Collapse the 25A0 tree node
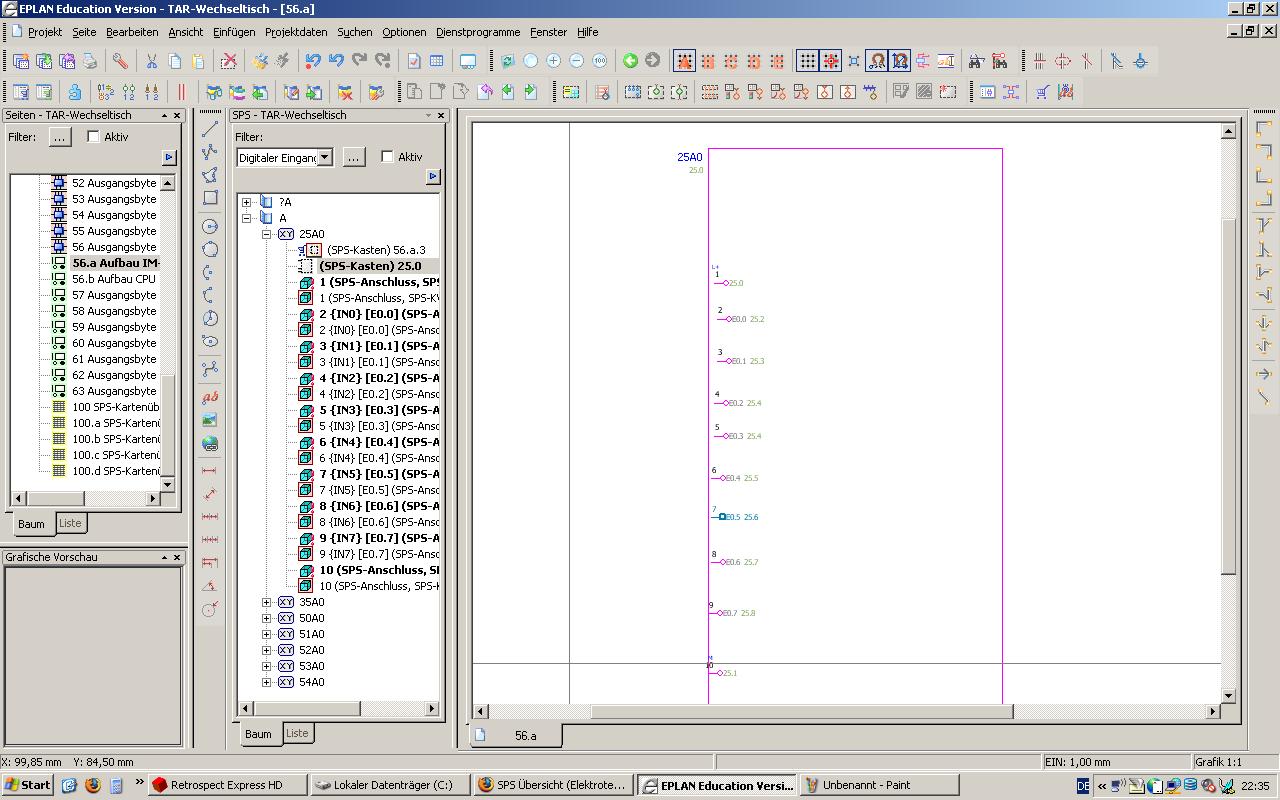 coord(267,234)
